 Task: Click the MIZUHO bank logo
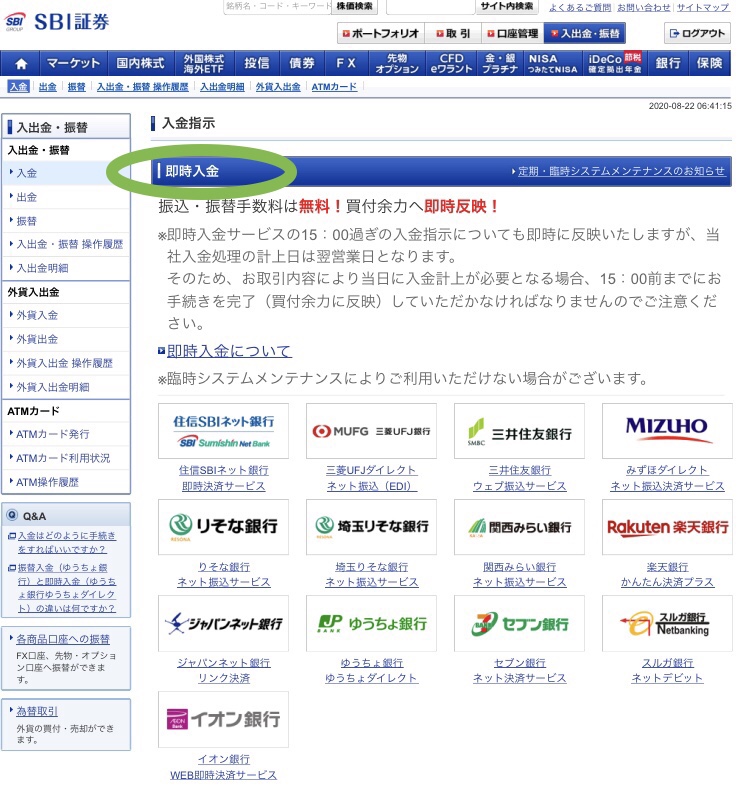click(x=667, y=431)
